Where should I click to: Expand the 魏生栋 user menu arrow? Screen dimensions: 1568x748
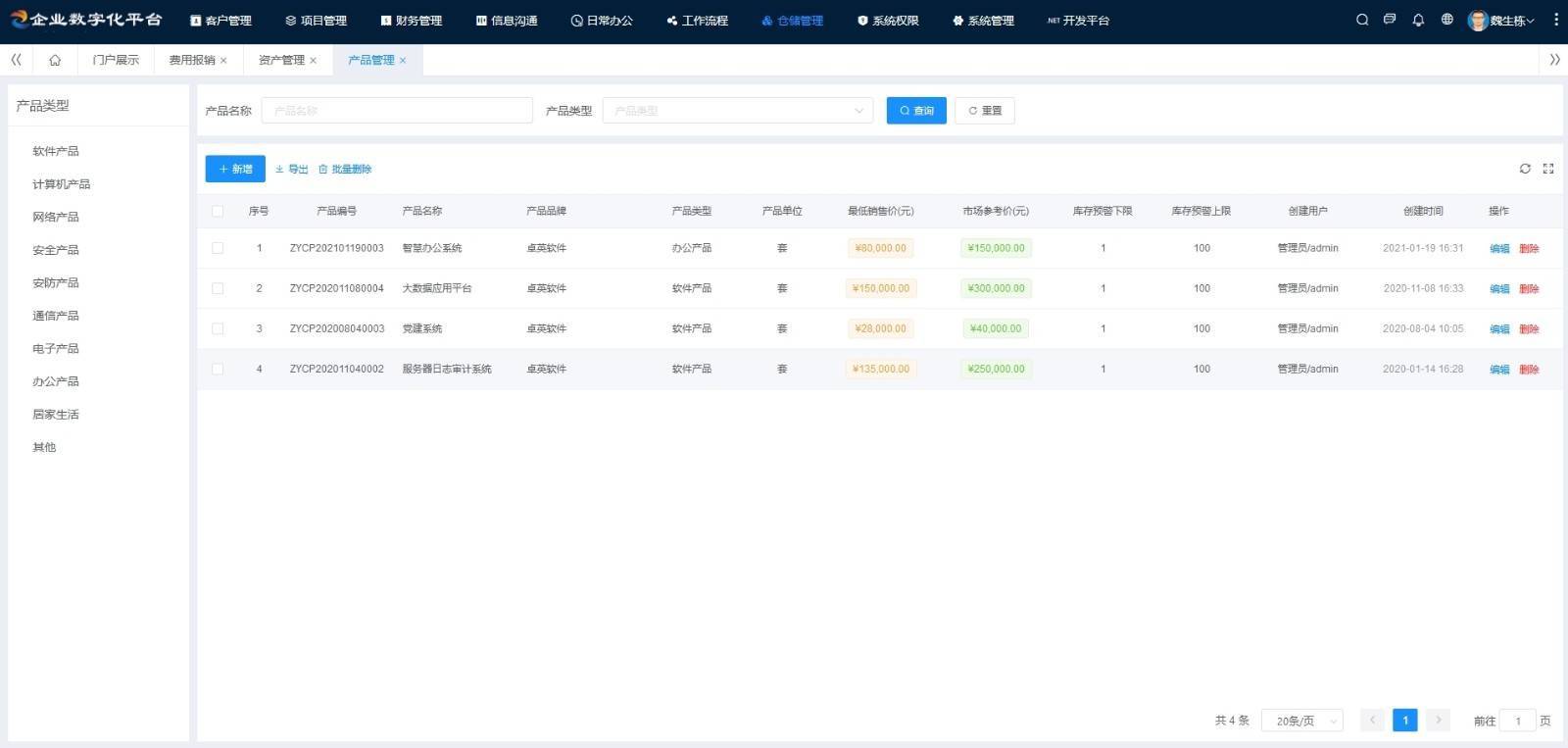[1530, 21]
